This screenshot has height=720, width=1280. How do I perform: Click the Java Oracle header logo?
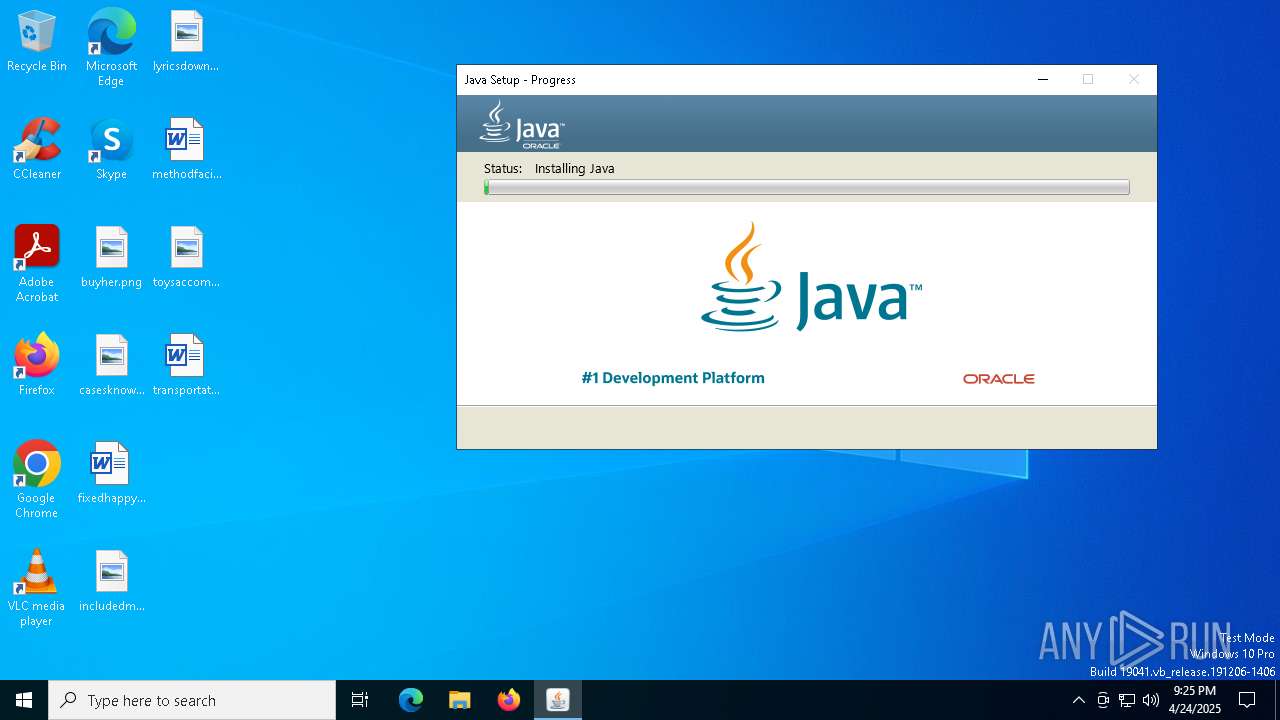pos(521,125)
